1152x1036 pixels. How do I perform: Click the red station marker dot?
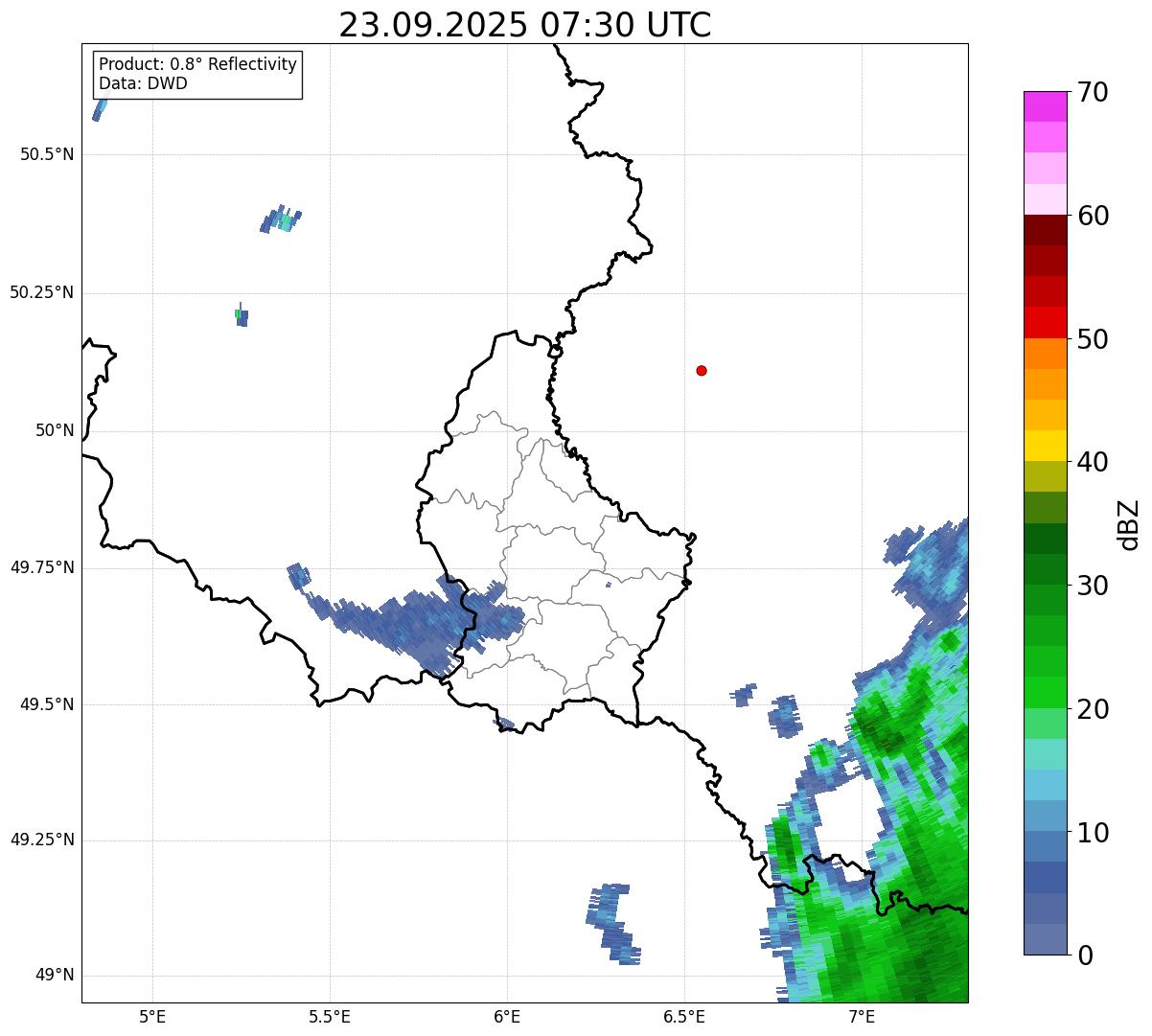[702, 370]
